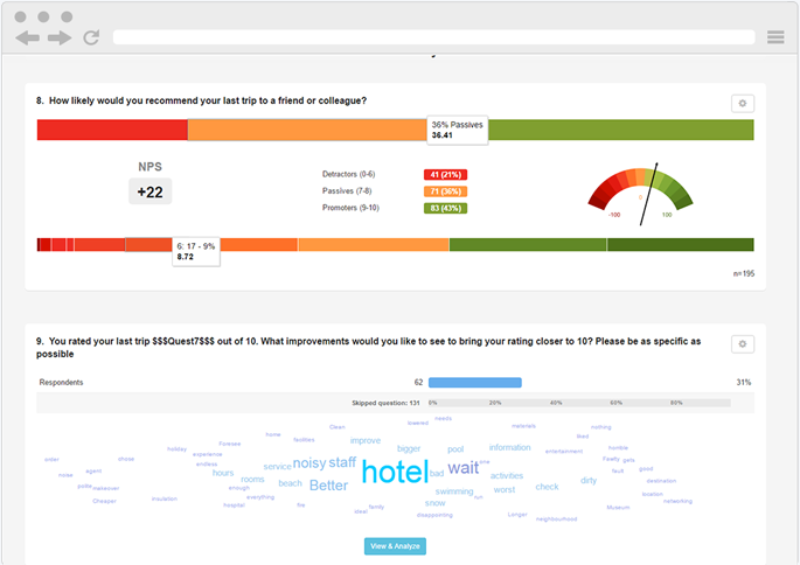The width and height of the screenshot is (800, 565).
Task: Select the red Detractors 41 (21%) badge
Action: tap(445, 175)
